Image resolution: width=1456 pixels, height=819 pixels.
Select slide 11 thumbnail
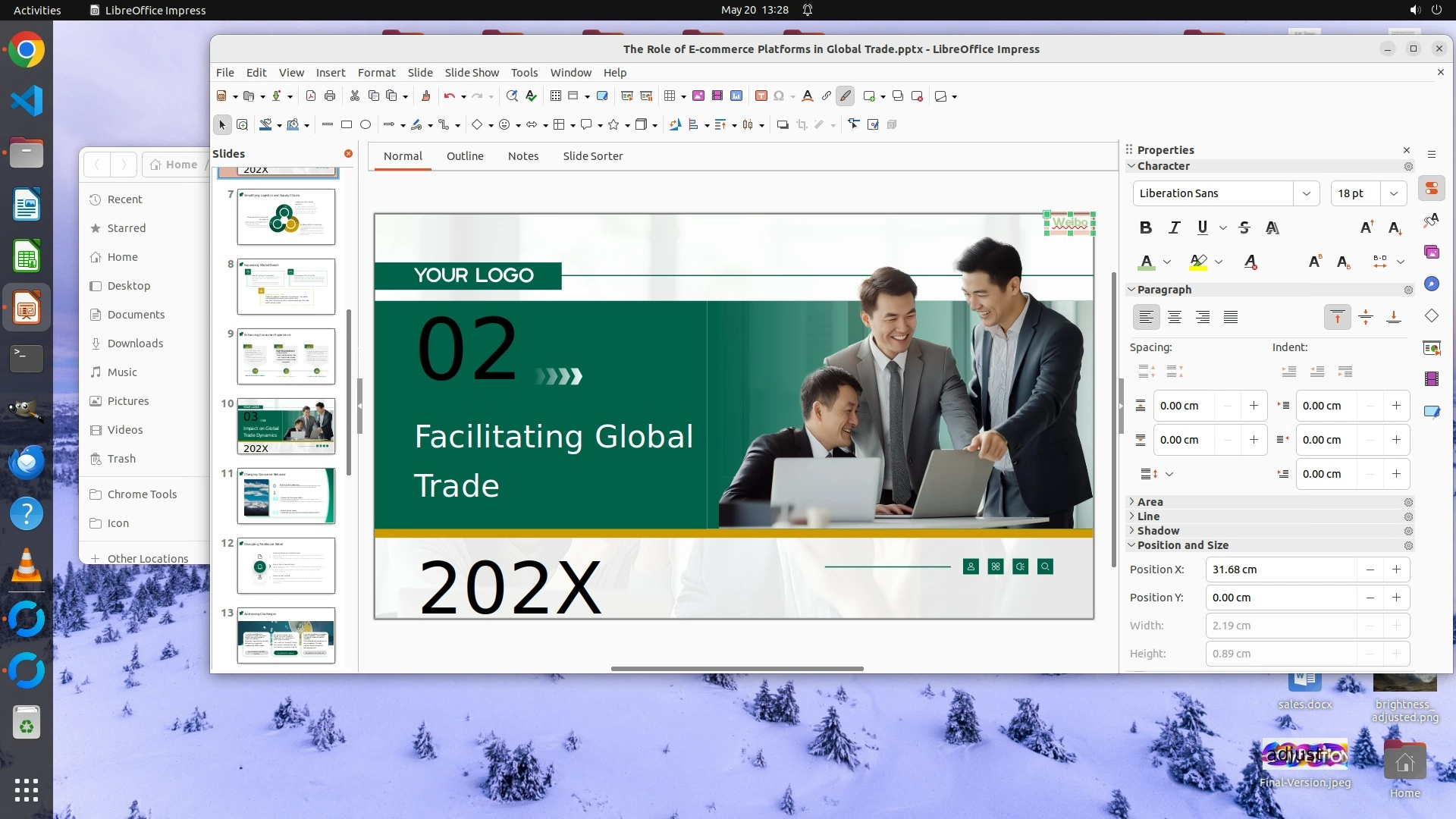click(x=286, y=496)
